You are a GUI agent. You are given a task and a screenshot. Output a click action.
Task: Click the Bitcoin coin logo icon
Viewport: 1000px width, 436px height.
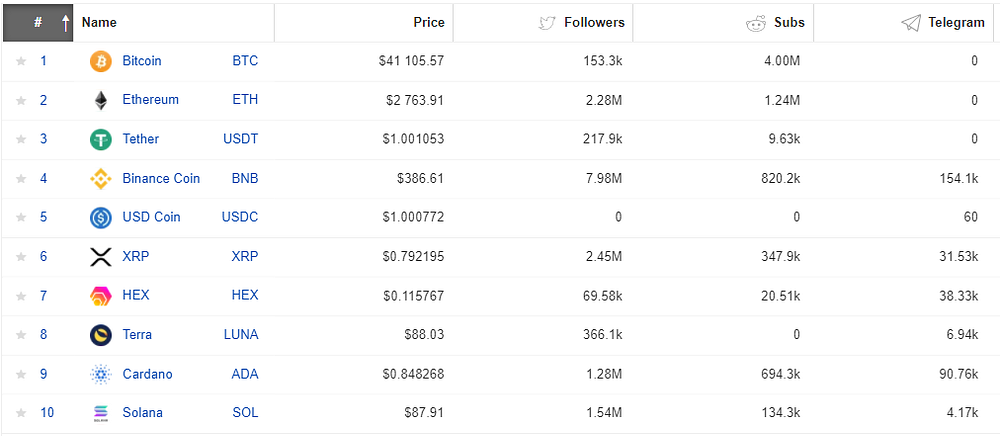coord(101,62)
